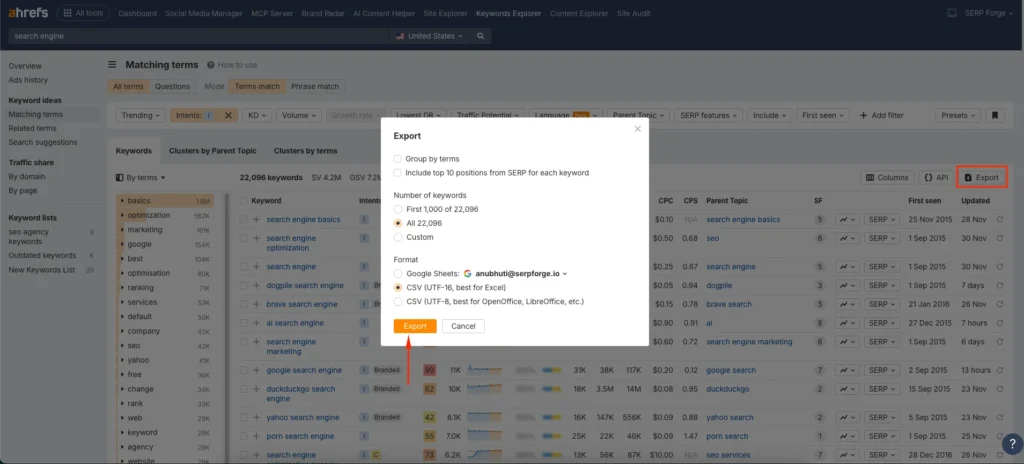Click the API braces button

click(x=936, y=177)
